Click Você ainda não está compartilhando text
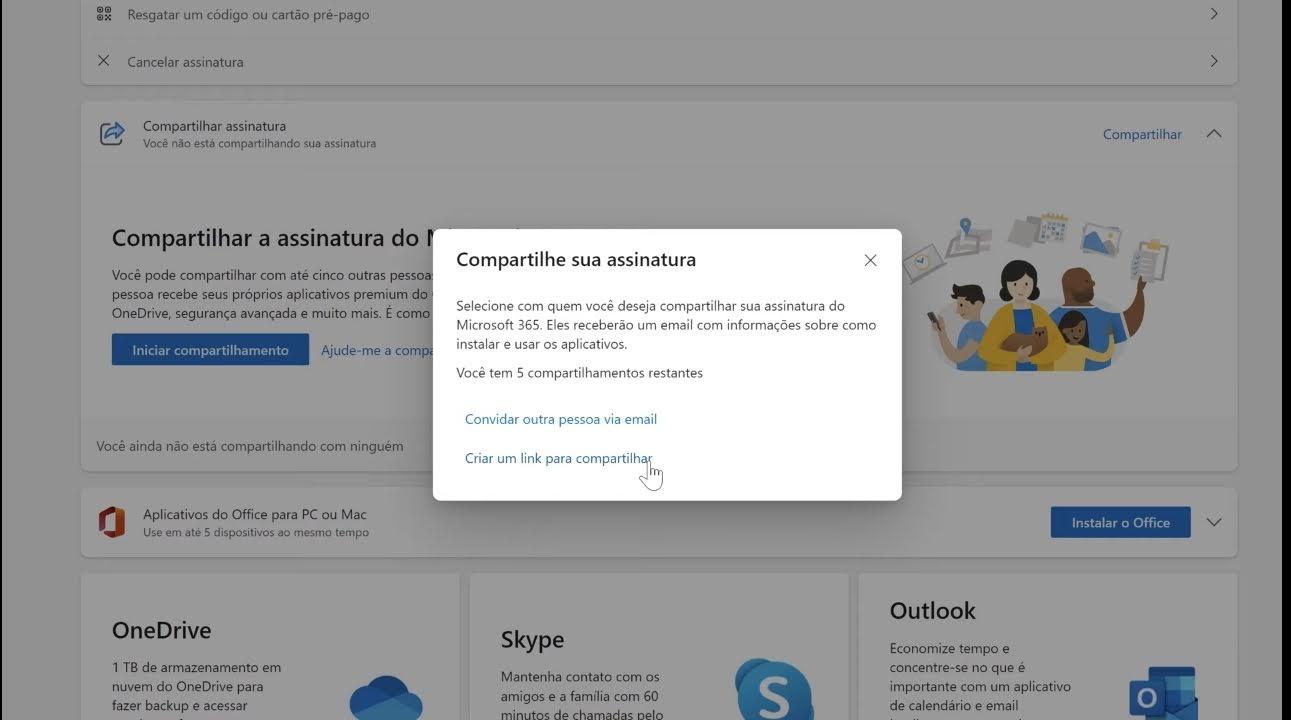The image size is (1291, 720). point(250,446)
